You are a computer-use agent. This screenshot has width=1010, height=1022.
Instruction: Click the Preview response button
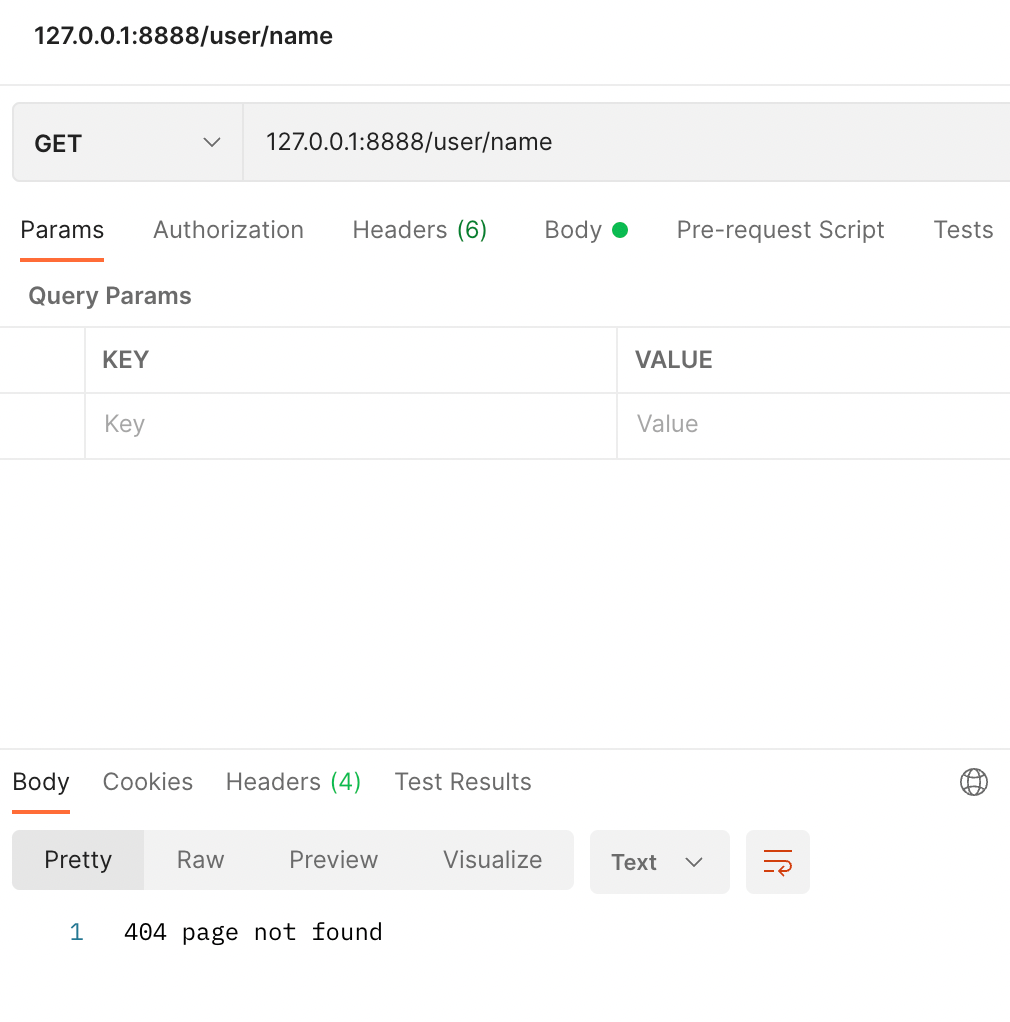point(333,860)
